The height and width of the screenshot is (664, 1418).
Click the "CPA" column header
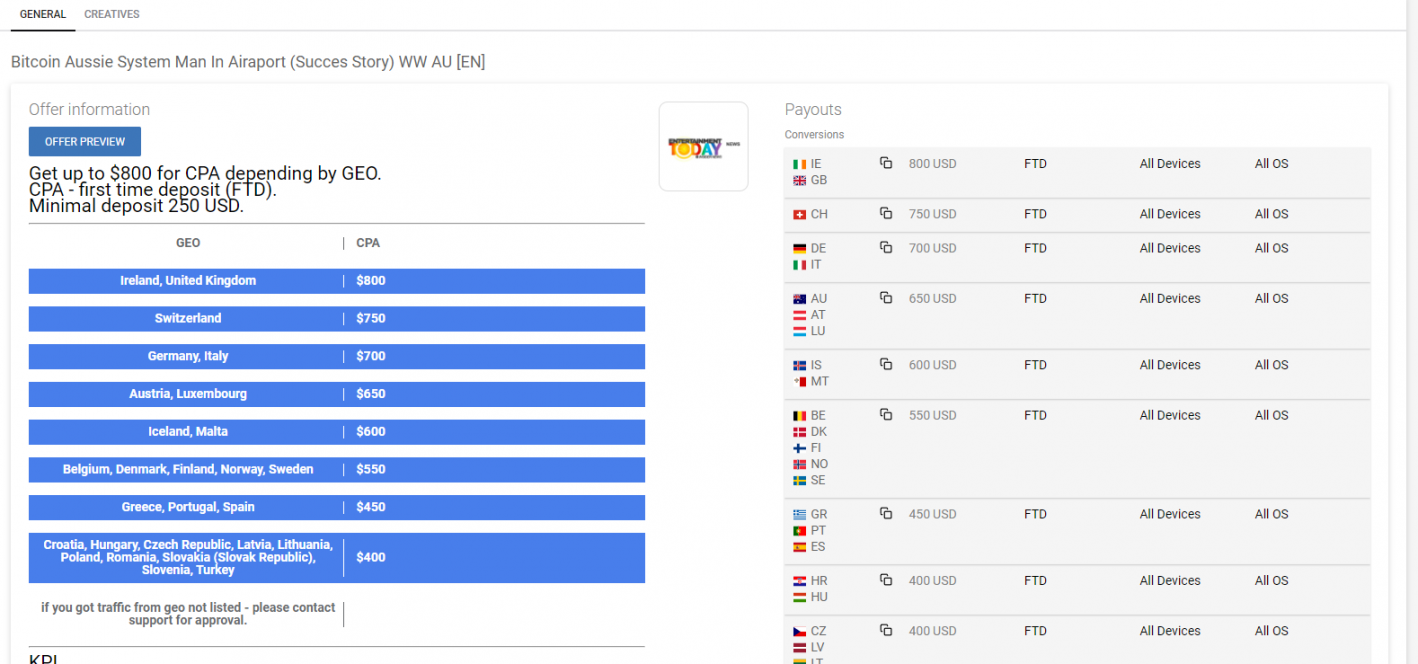(x=368, y=243)
